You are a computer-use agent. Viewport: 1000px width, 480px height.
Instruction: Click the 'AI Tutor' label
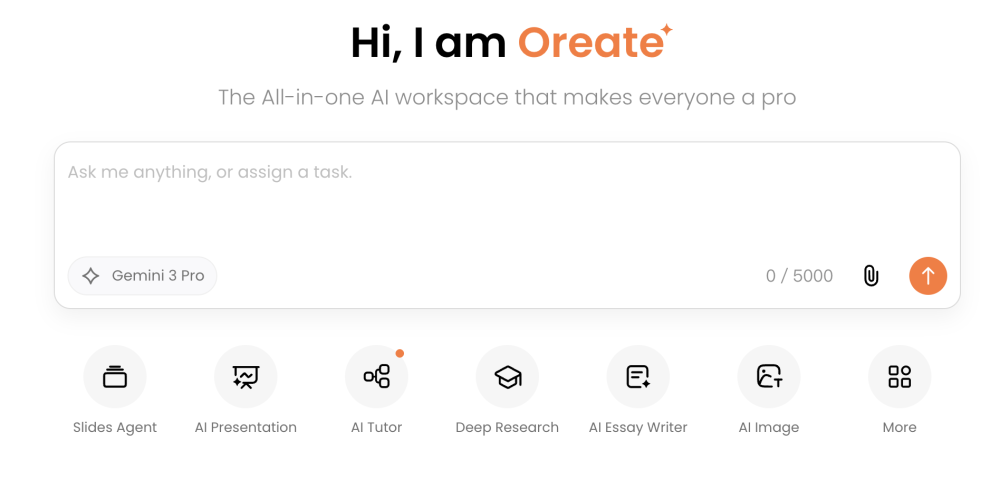(x=376, y=428)
